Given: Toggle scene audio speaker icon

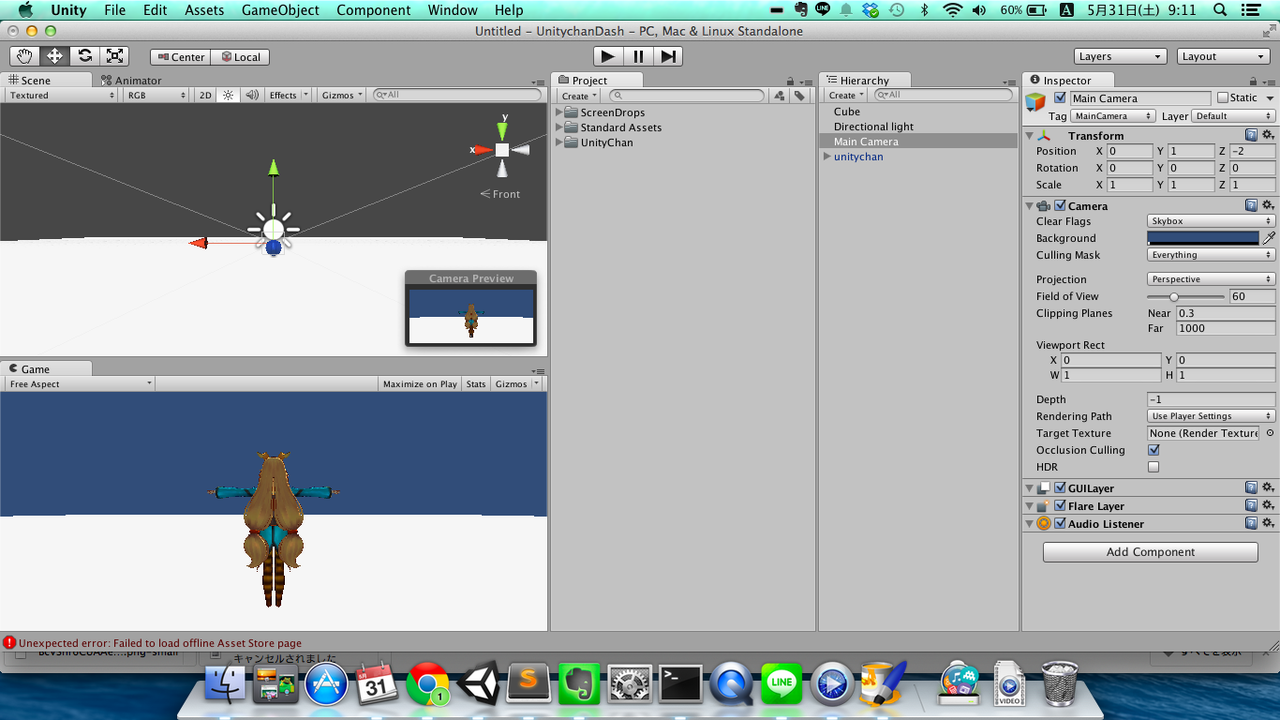Looking at the screenshot, I should pos(252,95).
